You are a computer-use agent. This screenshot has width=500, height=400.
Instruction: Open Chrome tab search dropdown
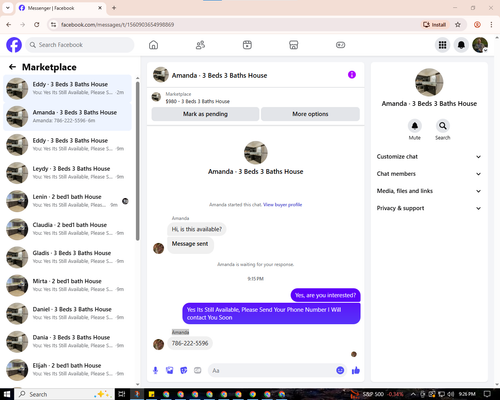tap(7, 8)
